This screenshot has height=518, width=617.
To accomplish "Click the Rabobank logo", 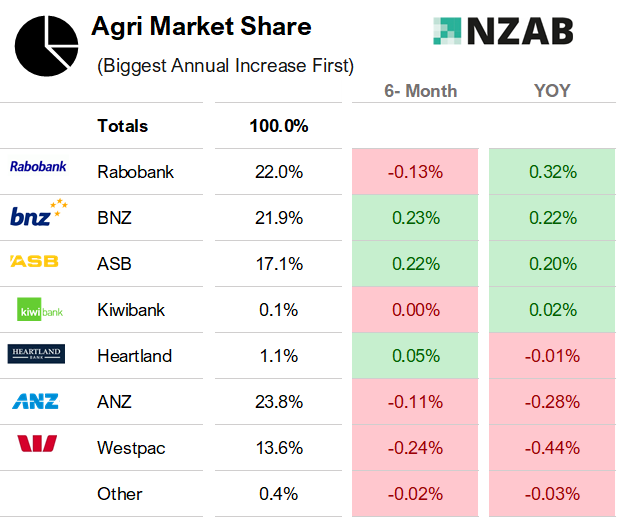I will click(x=37, y=167).
